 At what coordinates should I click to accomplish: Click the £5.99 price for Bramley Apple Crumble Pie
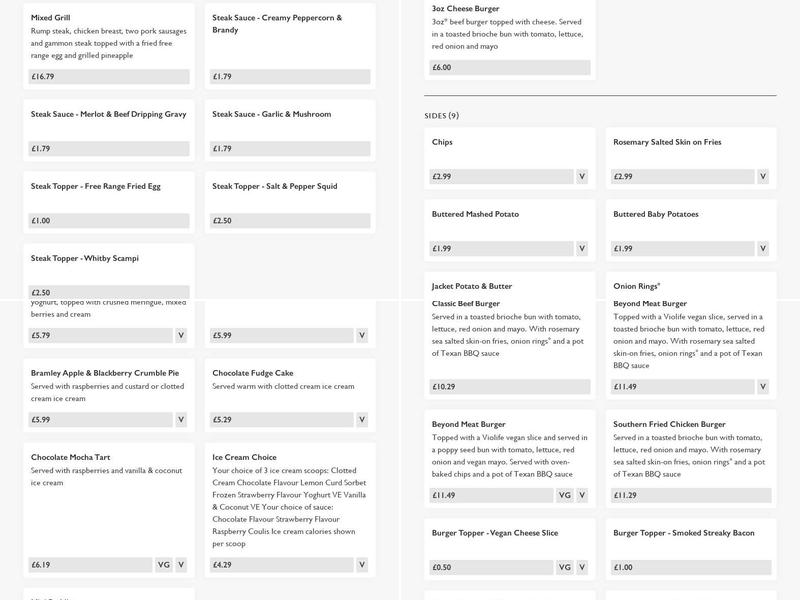click(101, 419)
